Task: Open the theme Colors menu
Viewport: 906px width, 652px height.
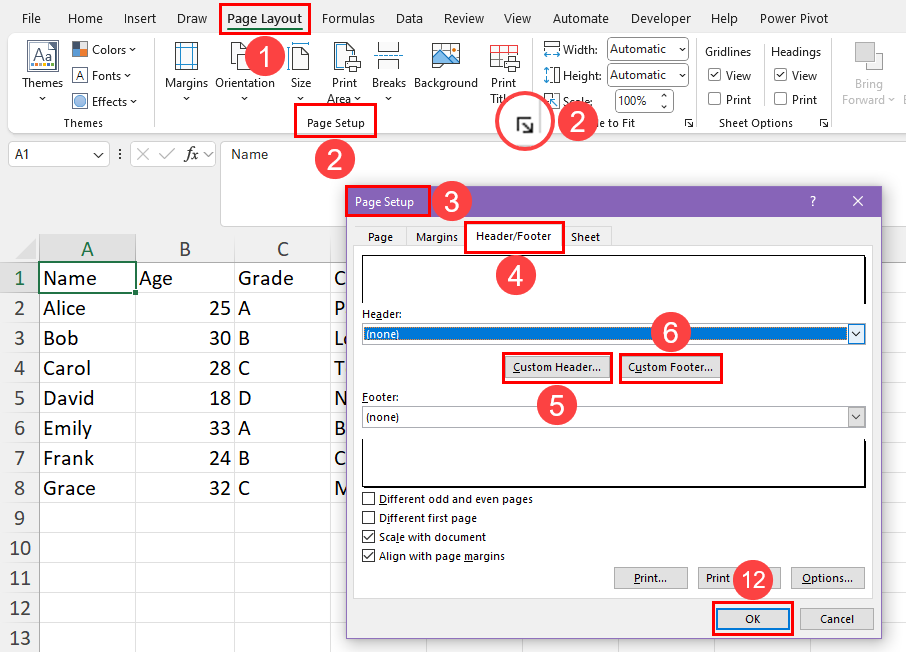Action: 104,50
